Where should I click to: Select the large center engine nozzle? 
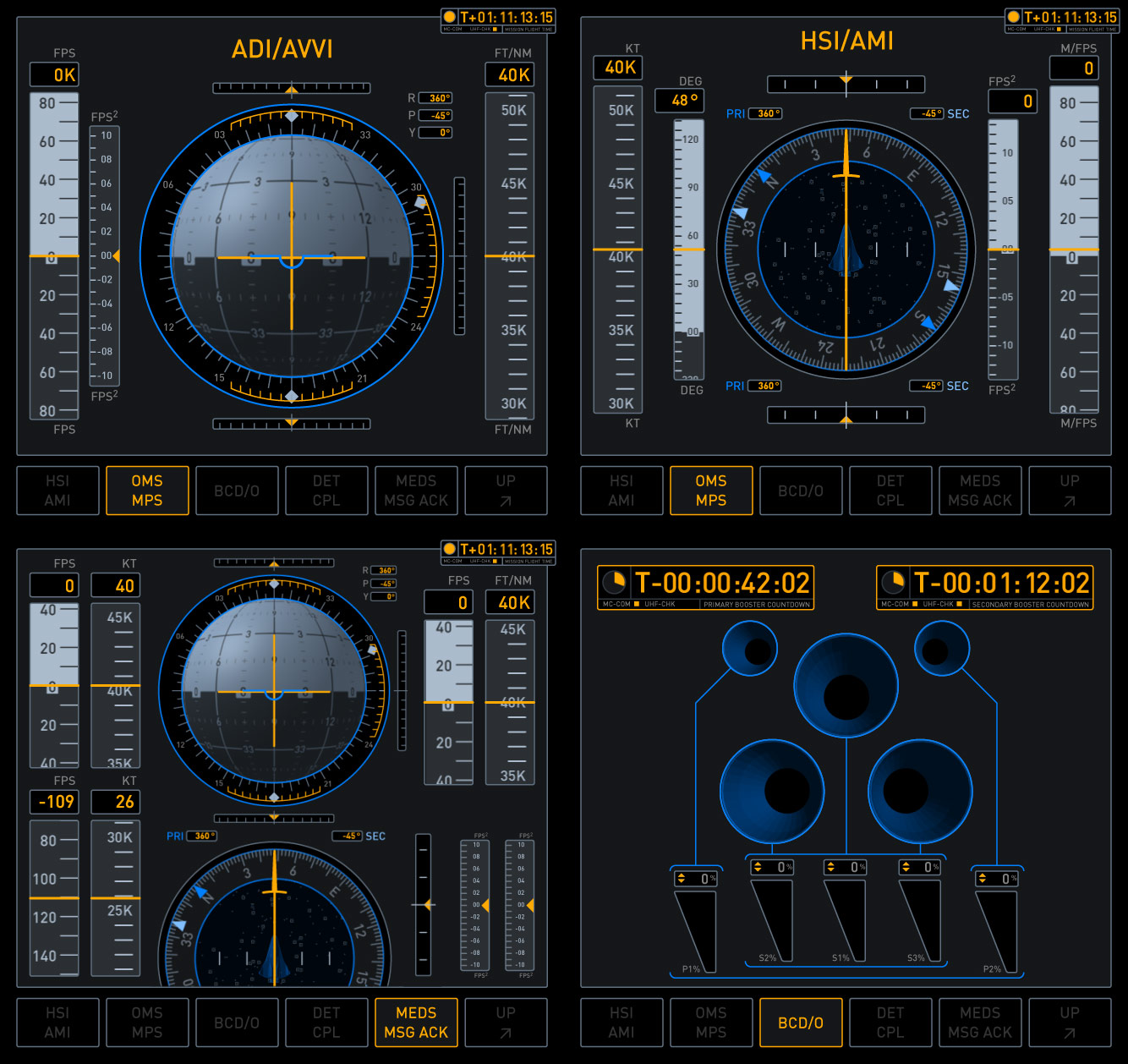[846, 687]
